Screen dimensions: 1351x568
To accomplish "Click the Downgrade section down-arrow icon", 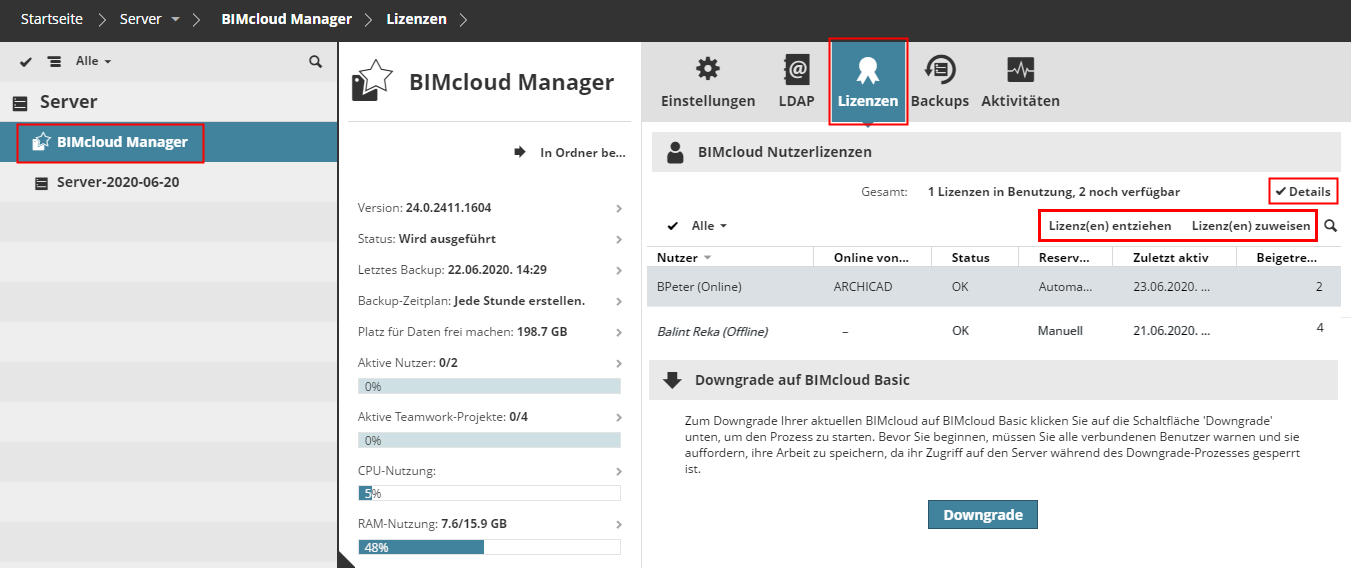I will click(674, 381).
